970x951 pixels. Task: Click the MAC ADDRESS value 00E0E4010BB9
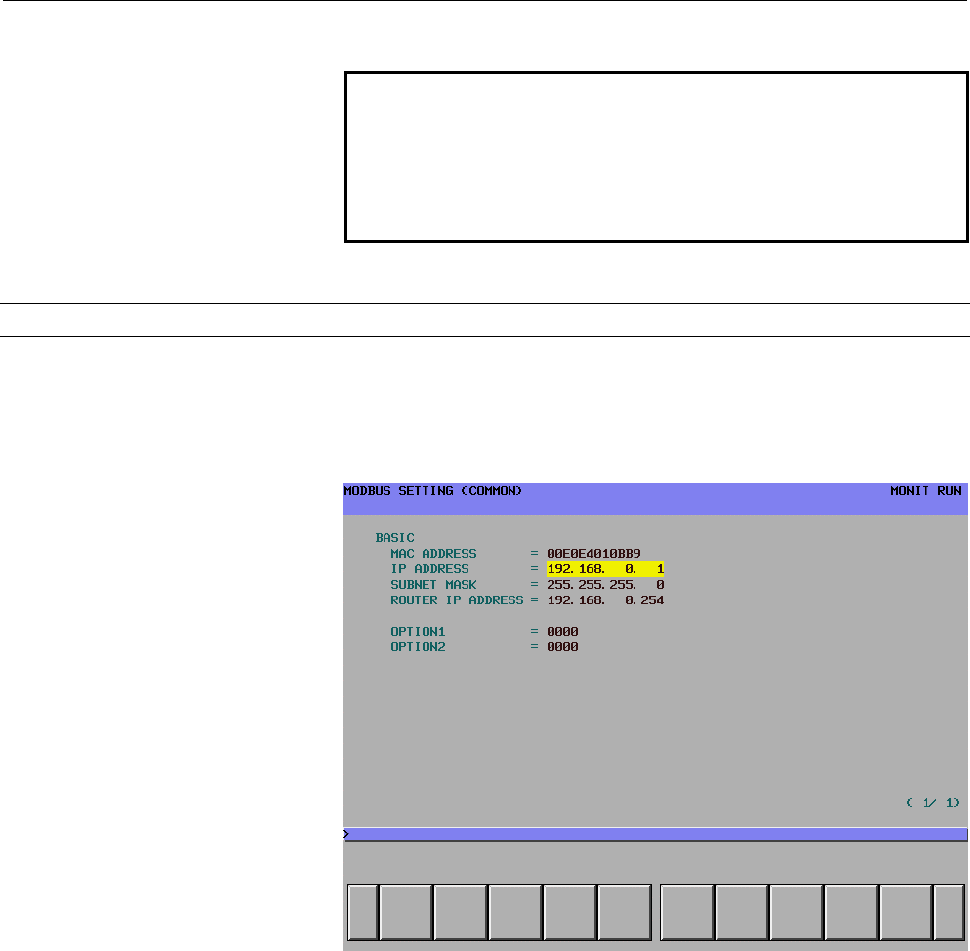(x=593, y=554)
